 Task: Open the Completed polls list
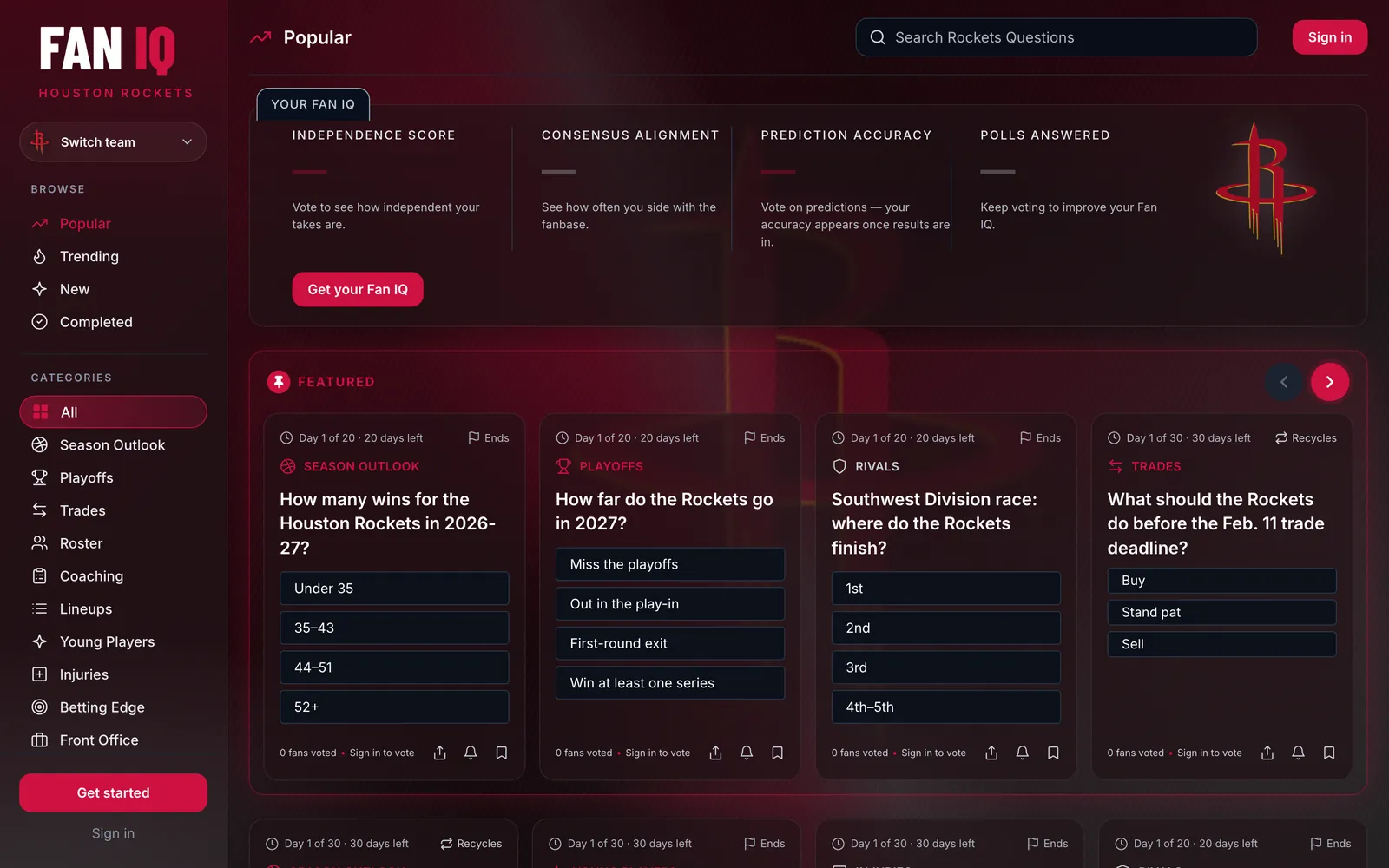coord(113,322)
